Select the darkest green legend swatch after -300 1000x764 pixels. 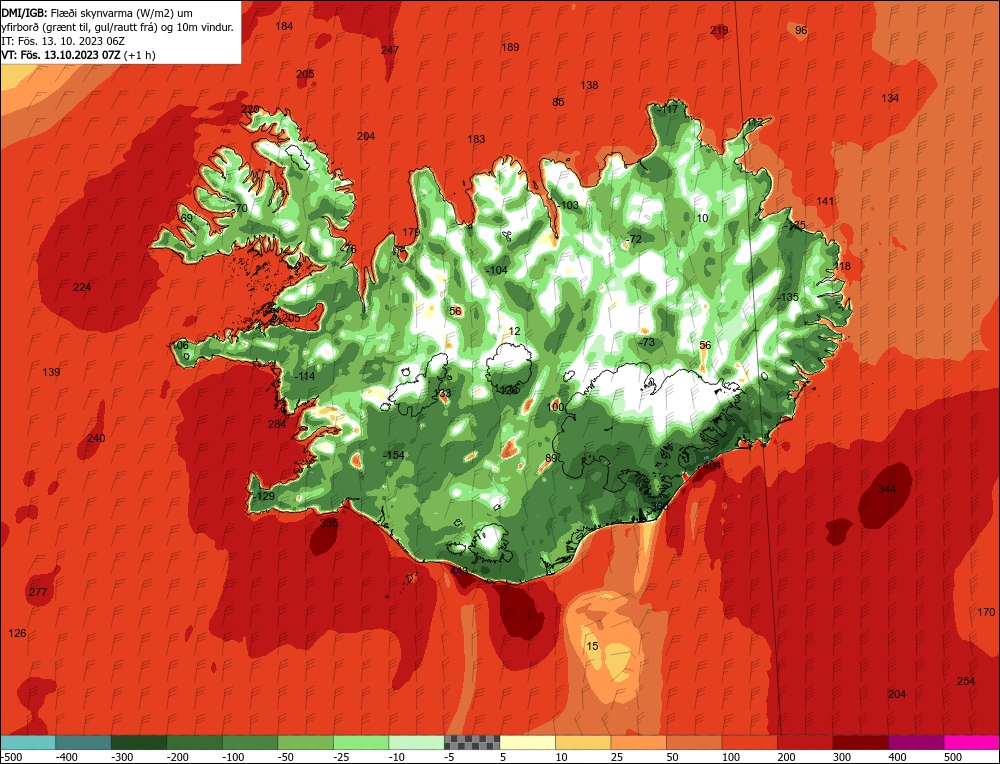[138, 742]
